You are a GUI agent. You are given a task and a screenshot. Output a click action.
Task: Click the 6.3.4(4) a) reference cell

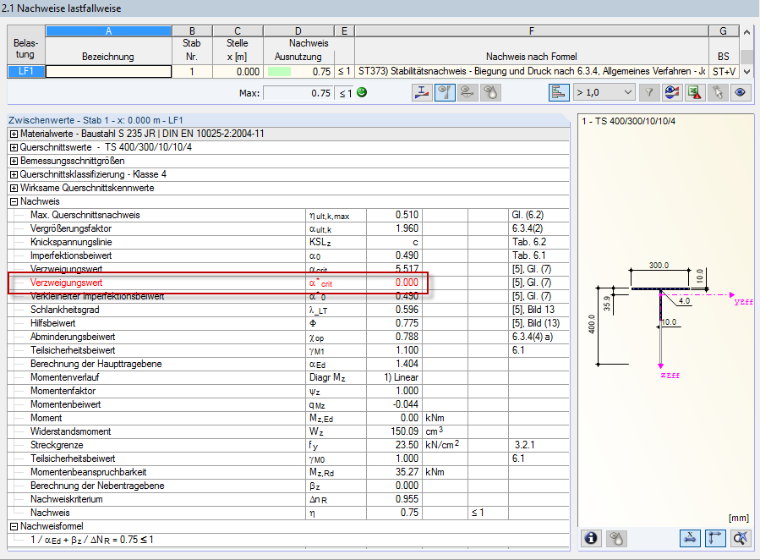click(x=538, y=337)
